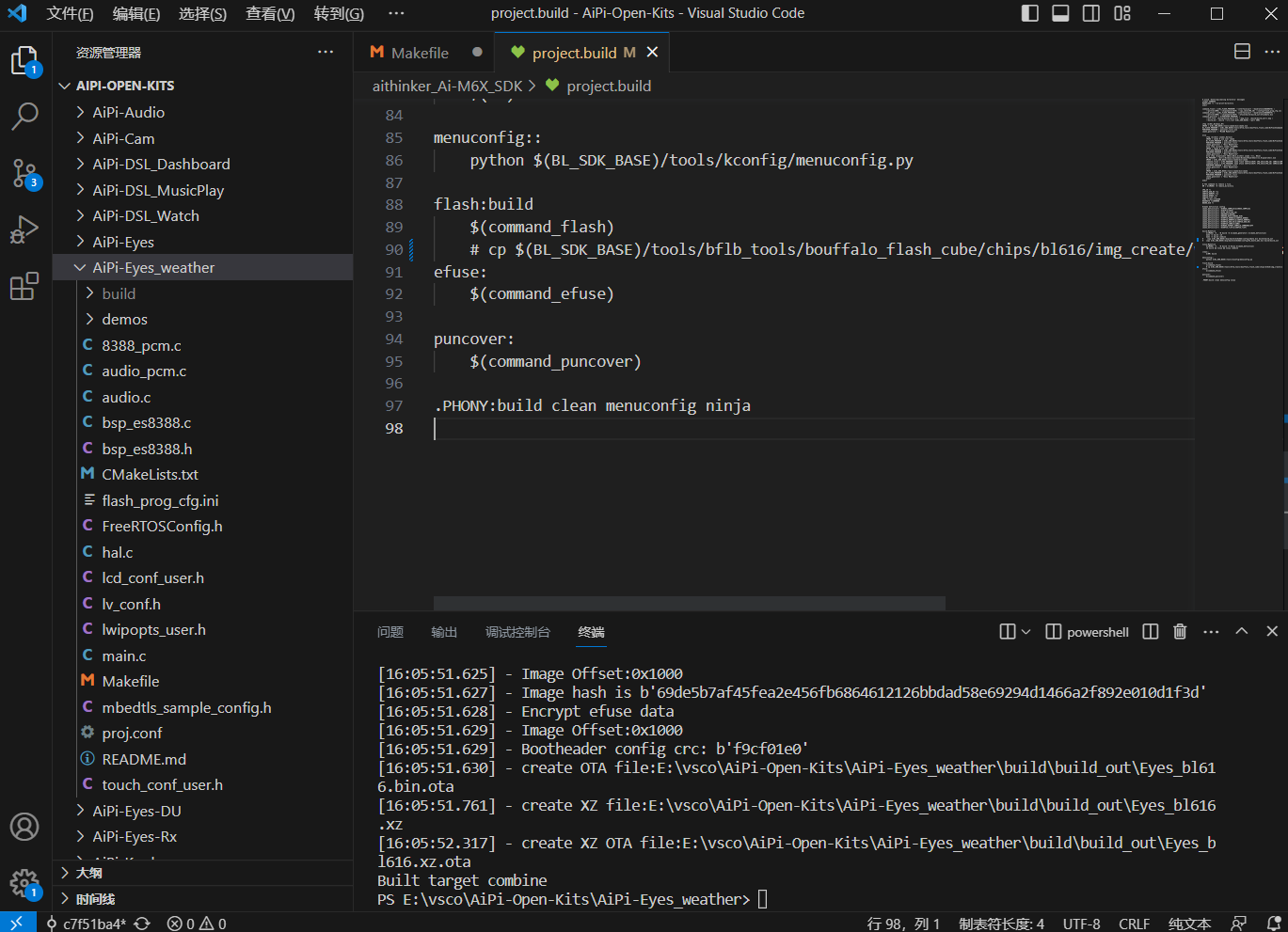Click the editor horizontal scrollbar

[689, 603]
